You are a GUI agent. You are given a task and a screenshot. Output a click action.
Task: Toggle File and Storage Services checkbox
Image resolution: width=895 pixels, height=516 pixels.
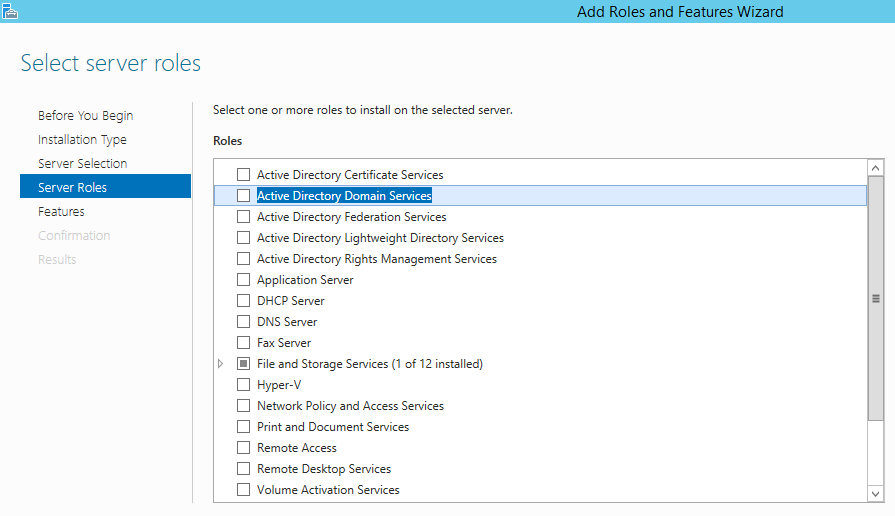point(243,364)
